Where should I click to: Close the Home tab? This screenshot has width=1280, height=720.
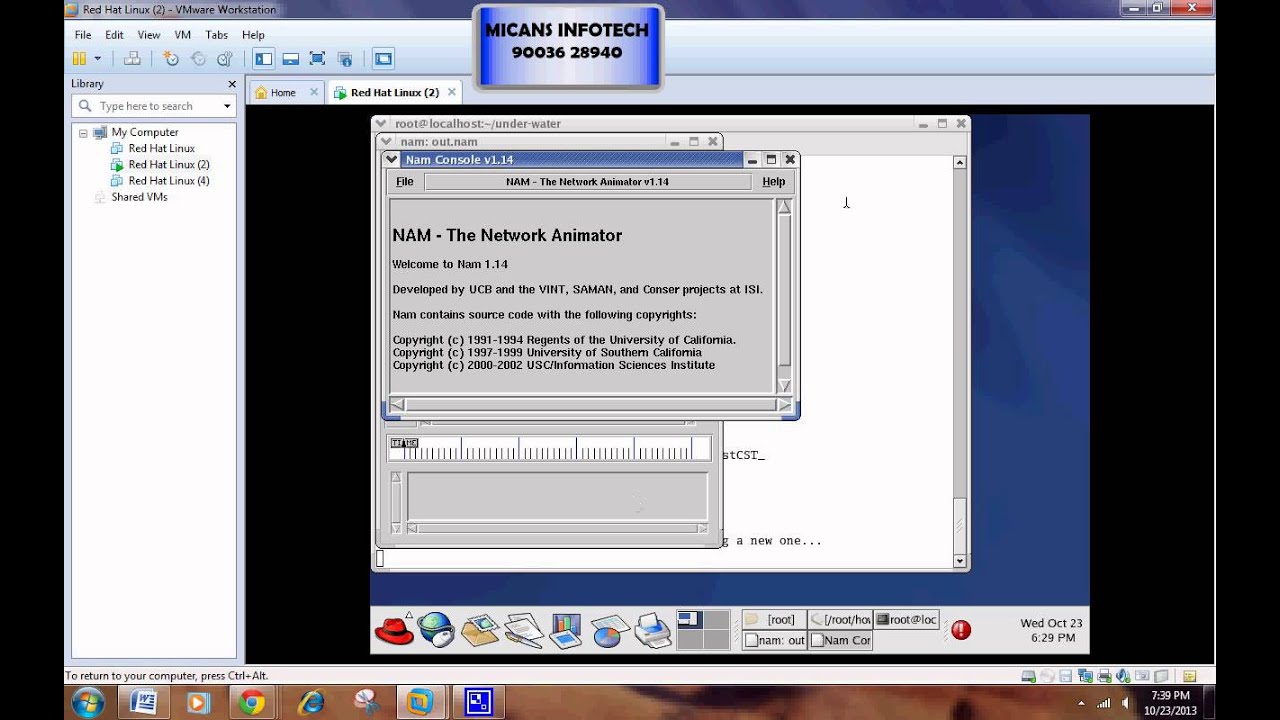point(313,92)
